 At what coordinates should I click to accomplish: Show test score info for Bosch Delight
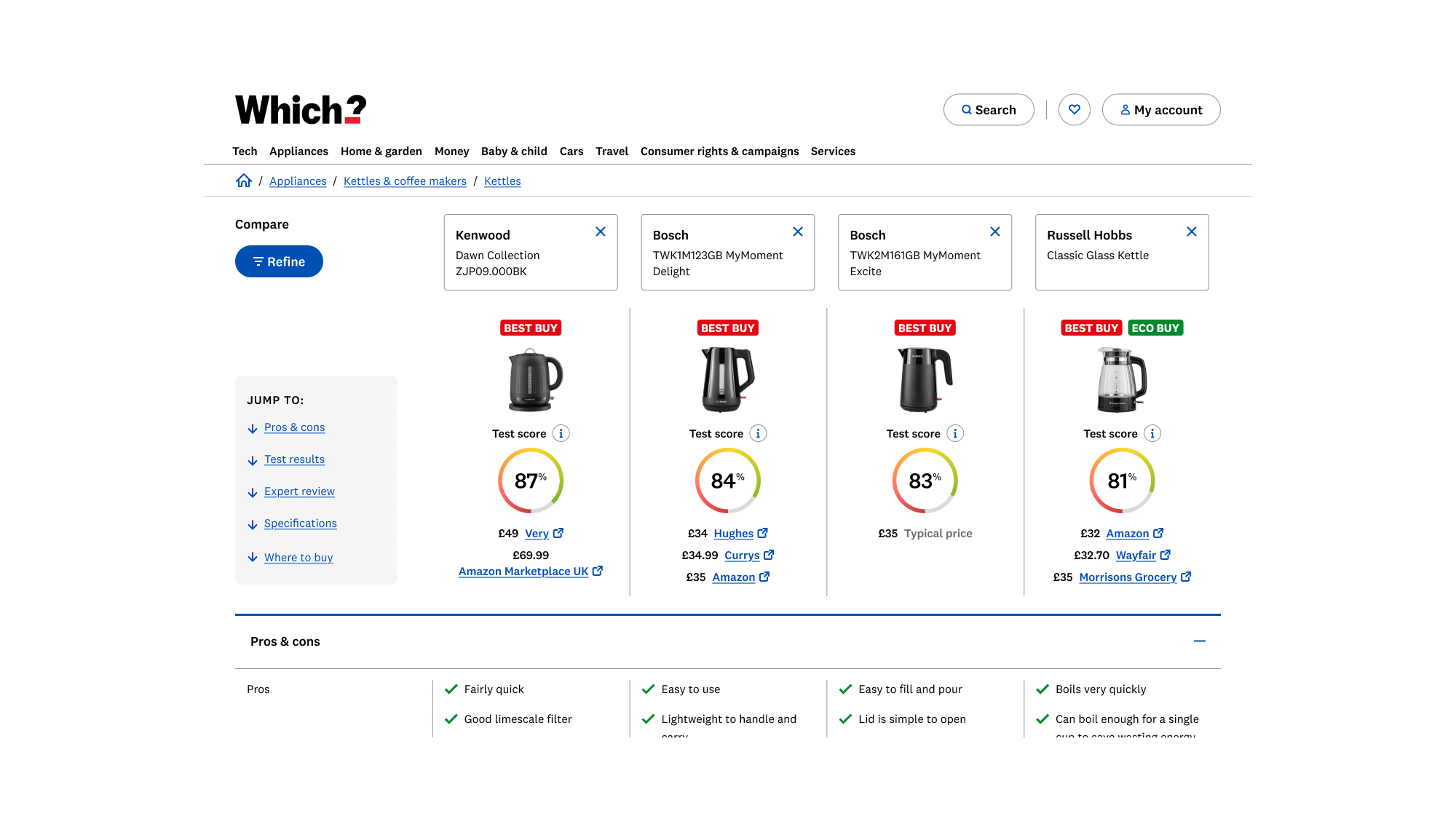(758, 434)
